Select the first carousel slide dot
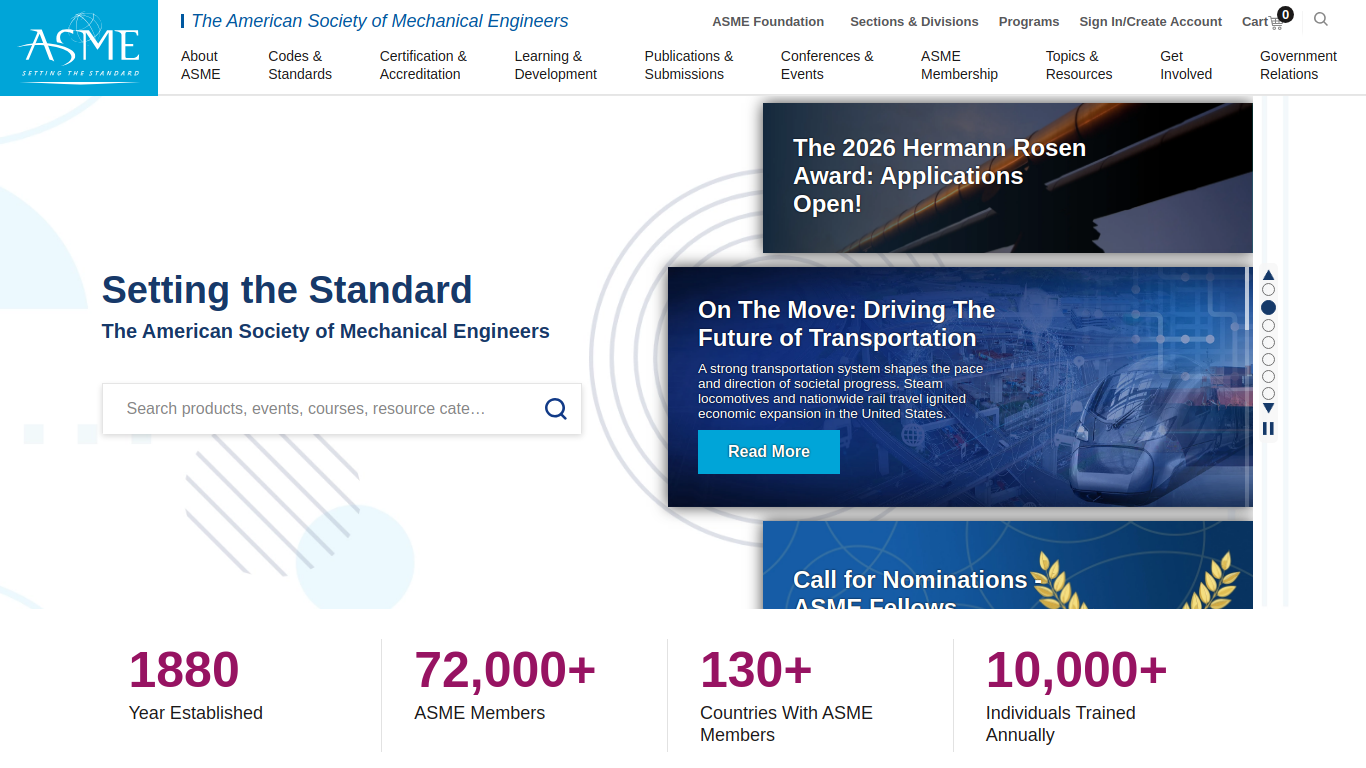The height and width of the screenshot is (768, 1366). point(1268,290)
